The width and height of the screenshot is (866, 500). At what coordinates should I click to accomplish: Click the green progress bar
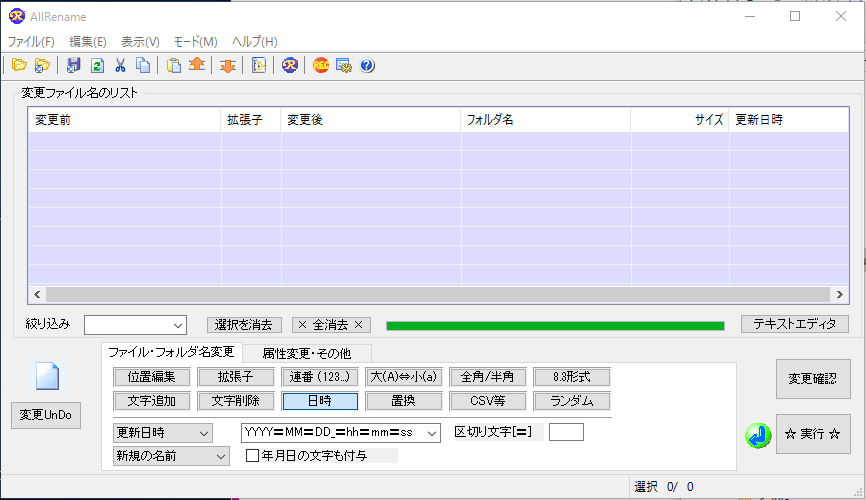pos(555,325)
